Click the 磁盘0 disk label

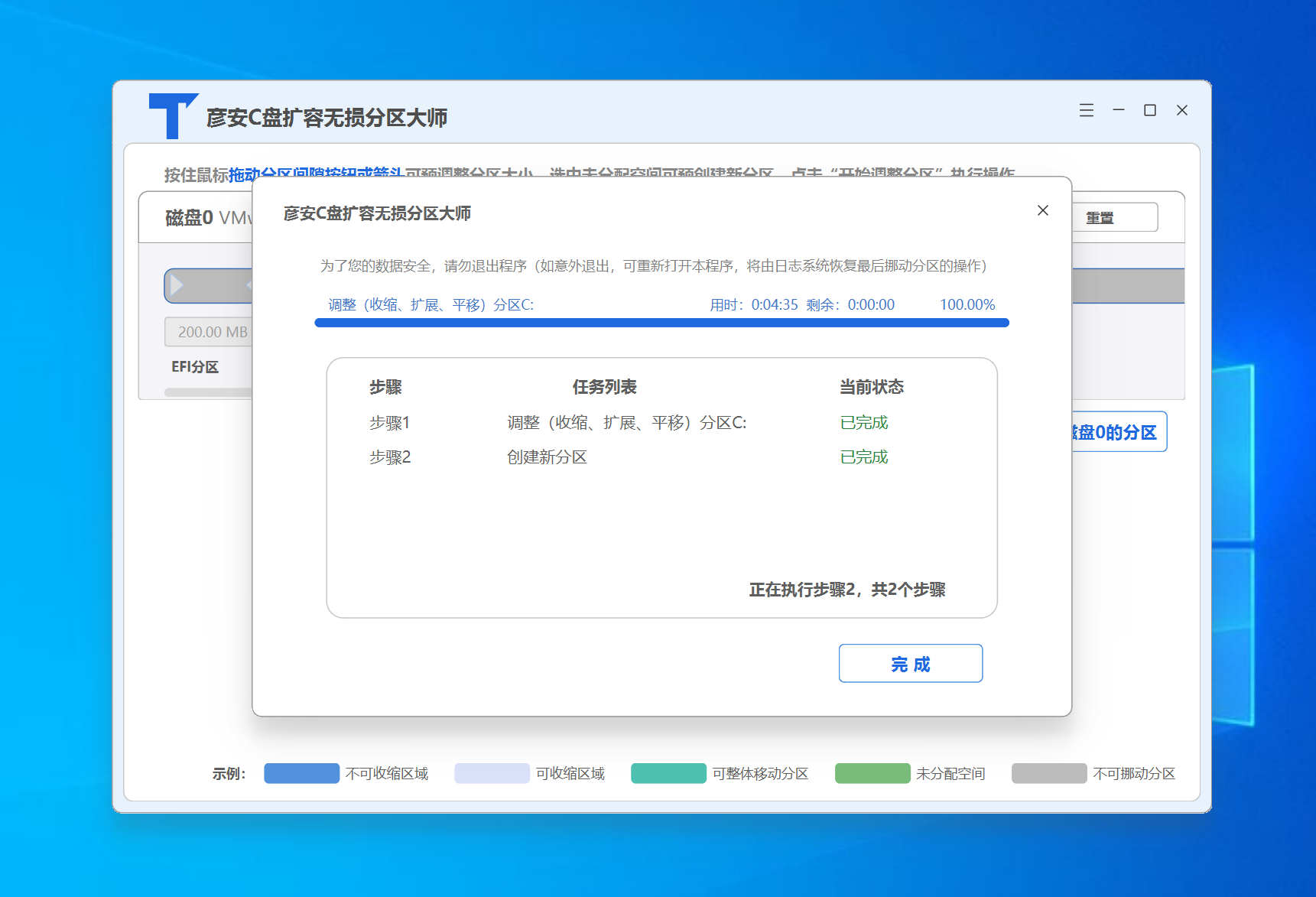[x=189, y=217]
